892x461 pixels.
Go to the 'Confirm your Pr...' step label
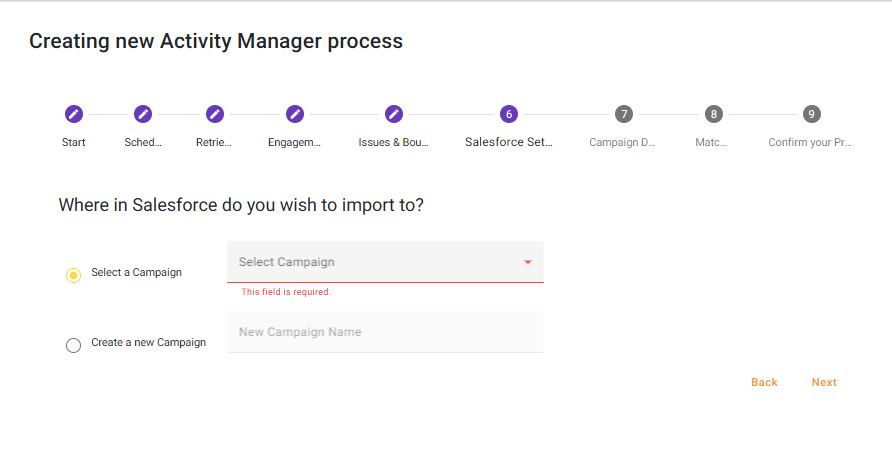tap(810, 142)
